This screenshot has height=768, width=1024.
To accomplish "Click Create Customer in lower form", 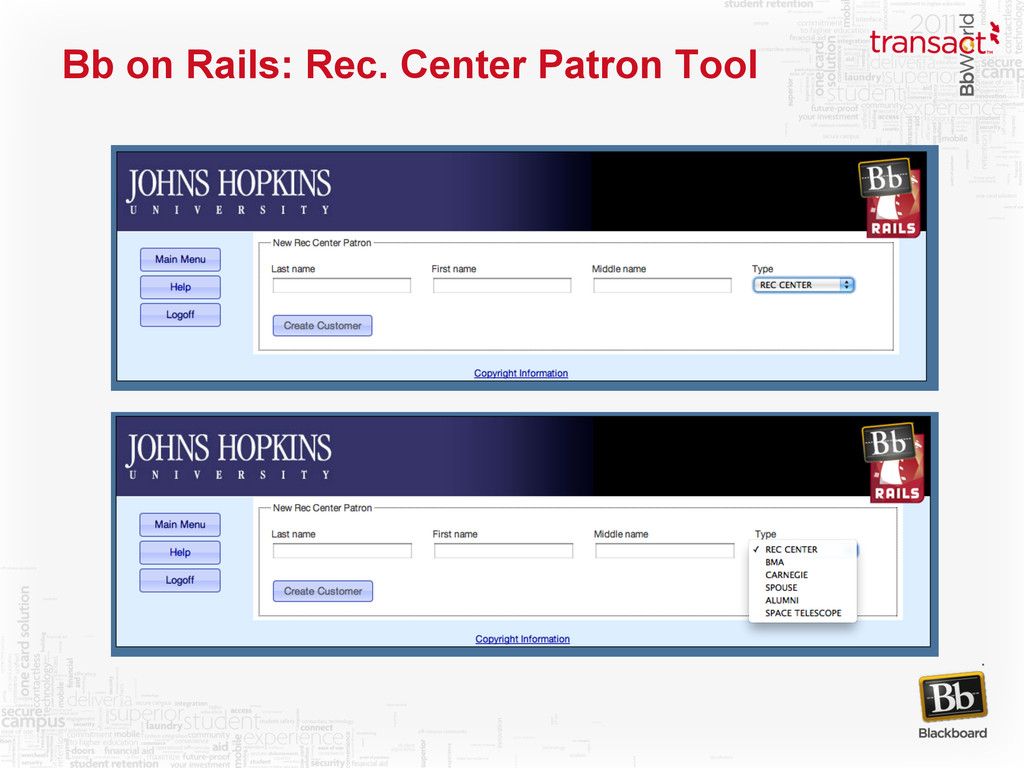I will 323,591.
